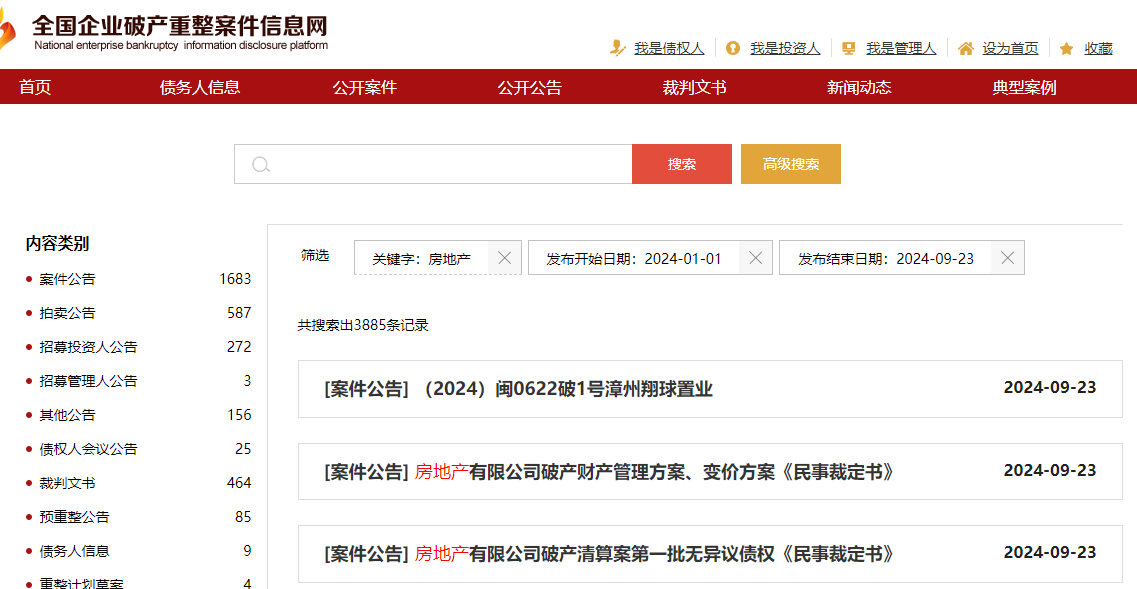Click the magnifier icon in search box
The image size is (1137, 589).
point(261,164)
